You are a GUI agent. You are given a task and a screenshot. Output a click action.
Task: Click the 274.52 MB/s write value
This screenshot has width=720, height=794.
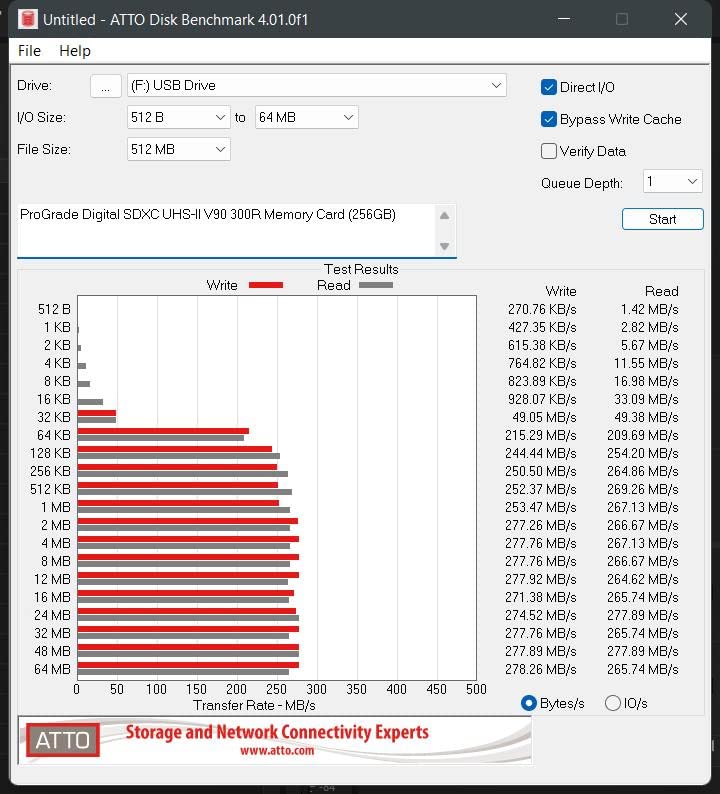(540, 615)
